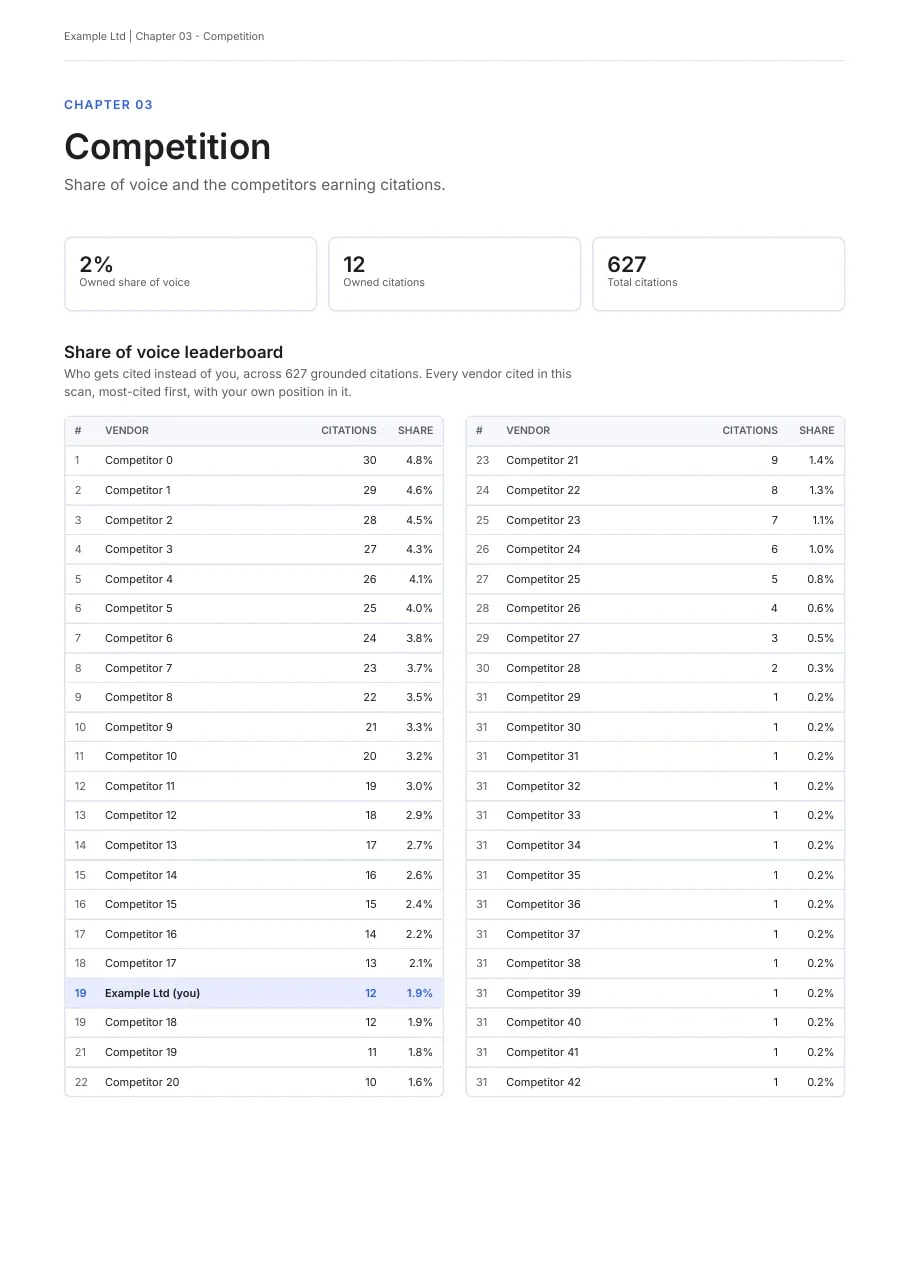The width and height of the screenshot is (910, 1287).
Task: Click 'Competitor 23' vendor name
Action: [x=543, y=520]
